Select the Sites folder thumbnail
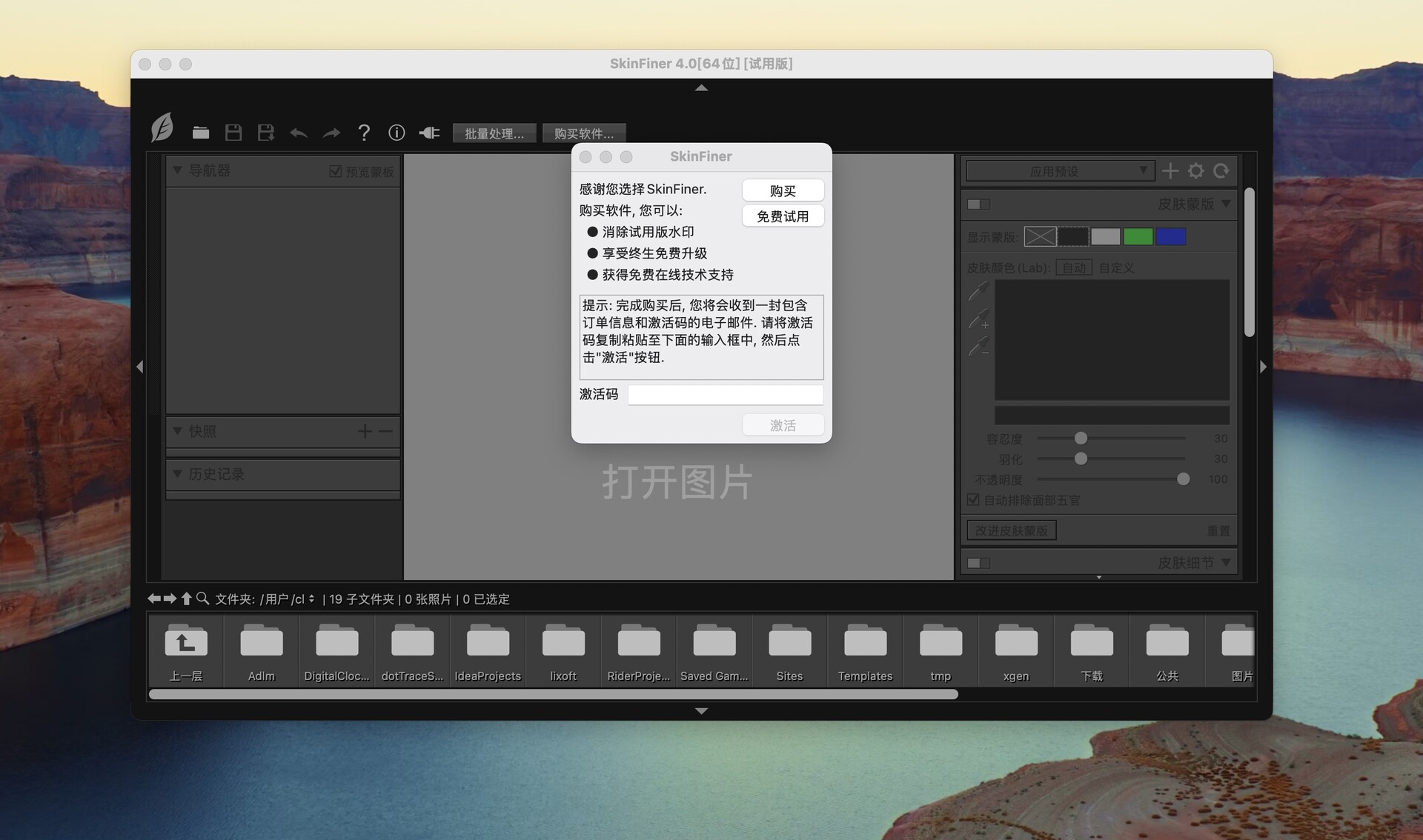This screenshot has width=1423, height=840. click(x=789, y=652)
